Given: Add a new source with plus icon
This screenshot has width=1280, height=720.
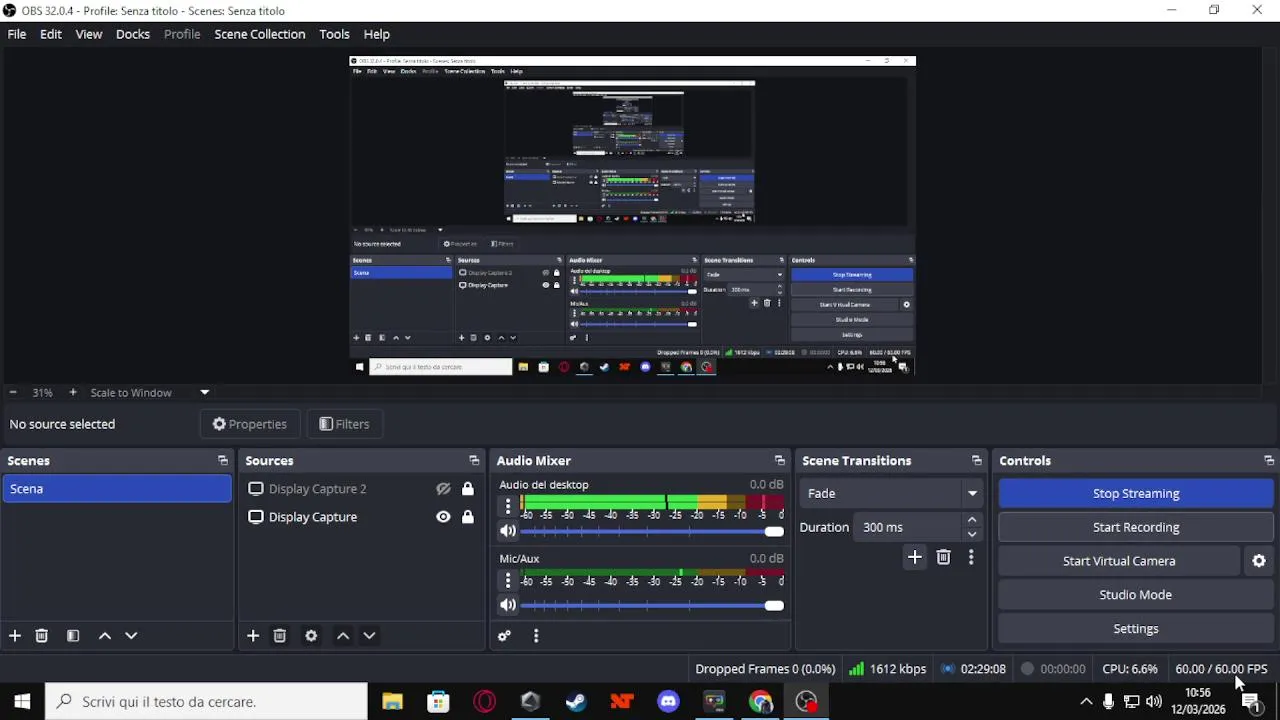Looking at the screenshot, I should click(253, 636).
